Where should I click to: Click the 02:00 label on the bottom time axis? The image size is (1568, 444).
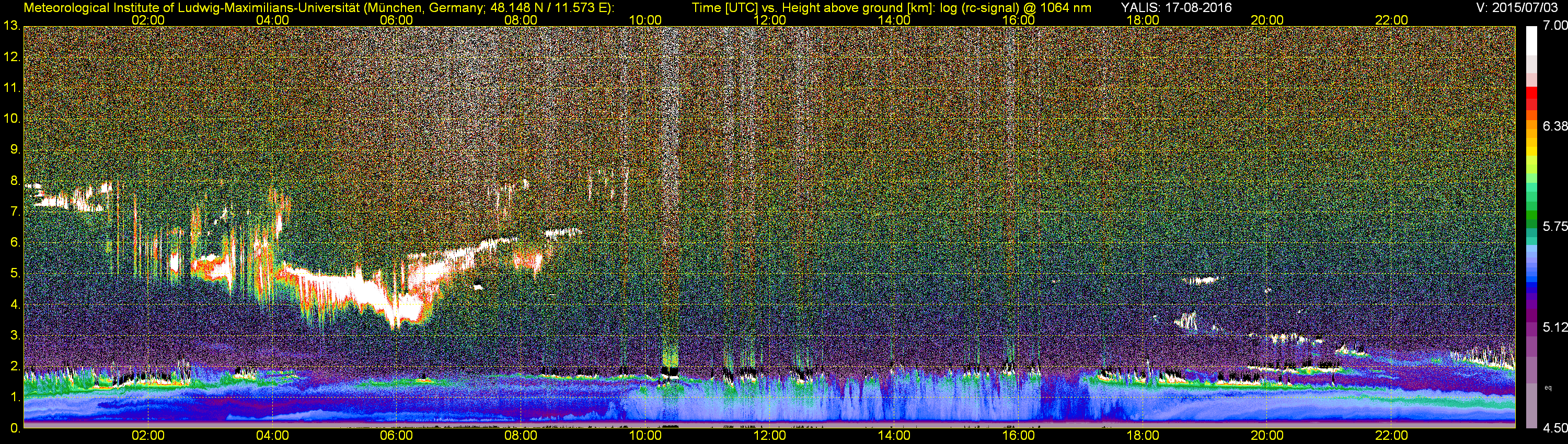[x=148, y=436]
